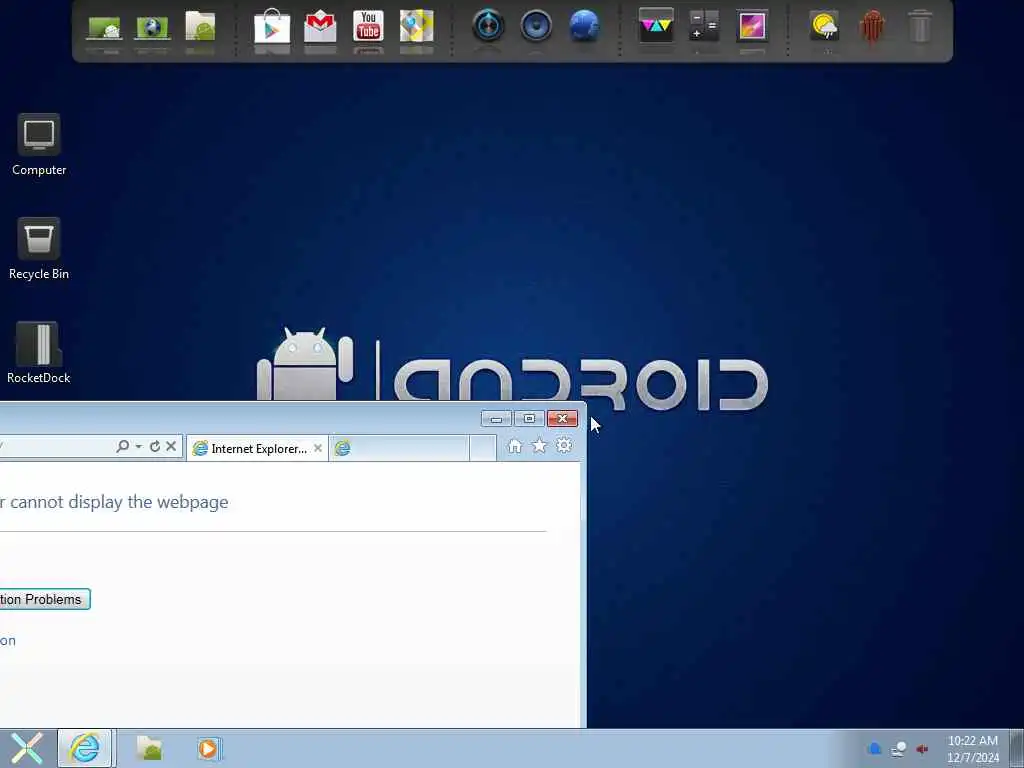This screenshot has height=768, width=1024.
Task: Open the colorful triangles app in the dock
Action: 656,26
